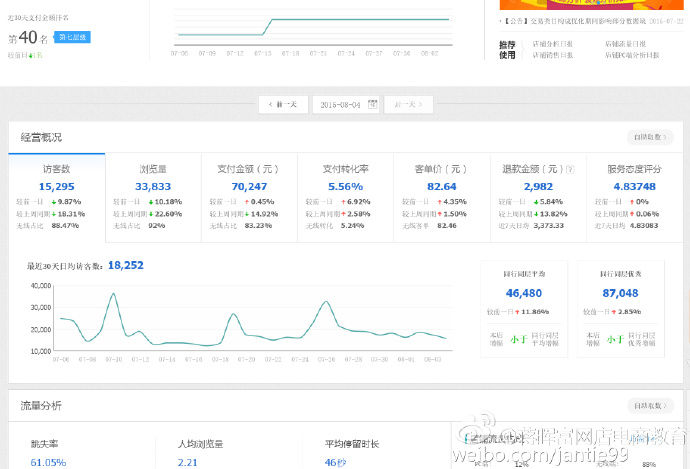Screen dimensions: 690x469
Task: Open the calendar icon in date field
Action: tap(372, 104)
